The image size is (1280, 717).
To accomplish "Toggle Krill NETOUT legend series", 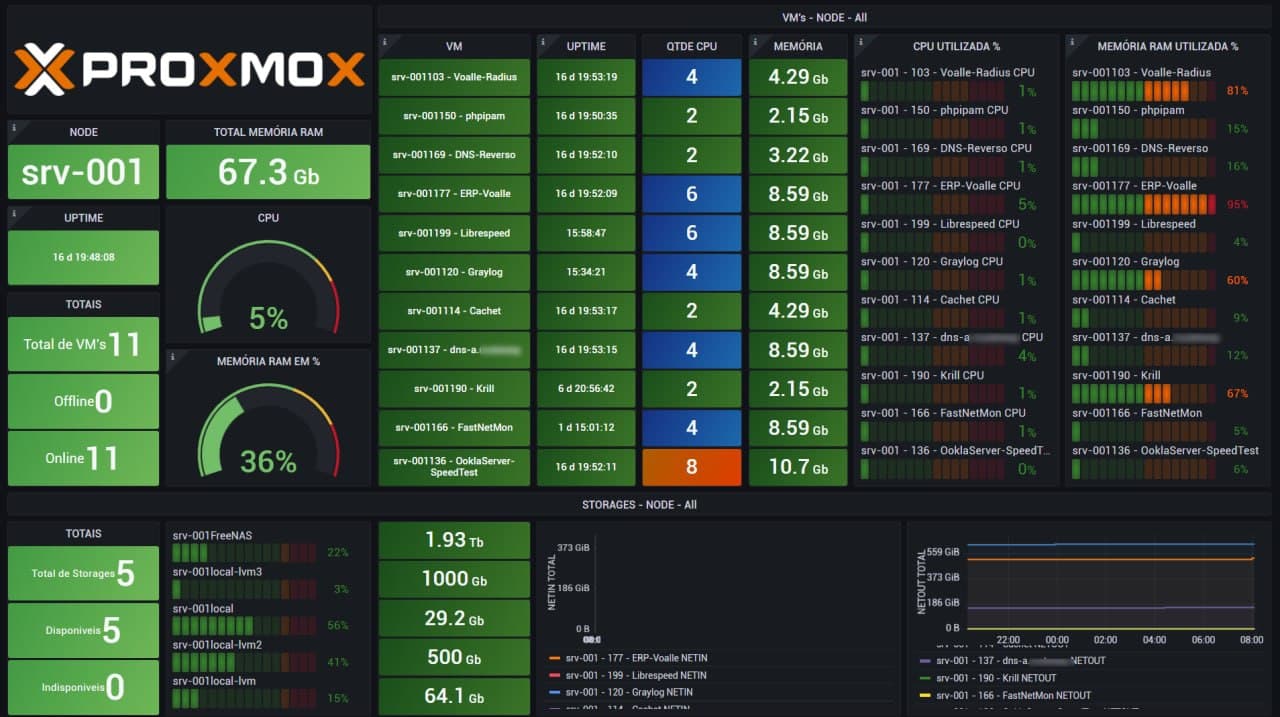I will click(990, 678).
